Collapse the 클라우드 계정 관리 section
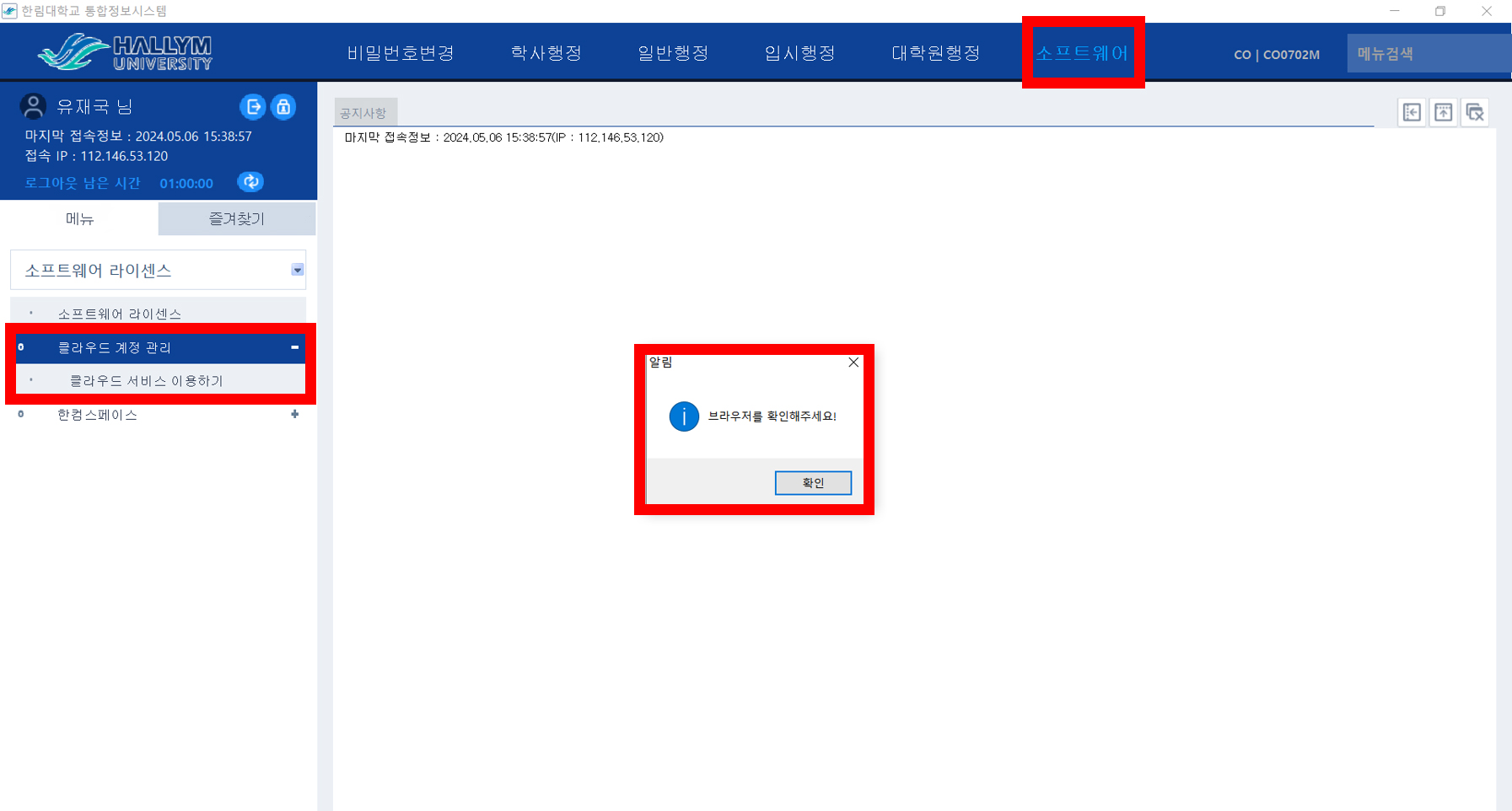This screenshot has width=1512, height=811. coord(294,347)
